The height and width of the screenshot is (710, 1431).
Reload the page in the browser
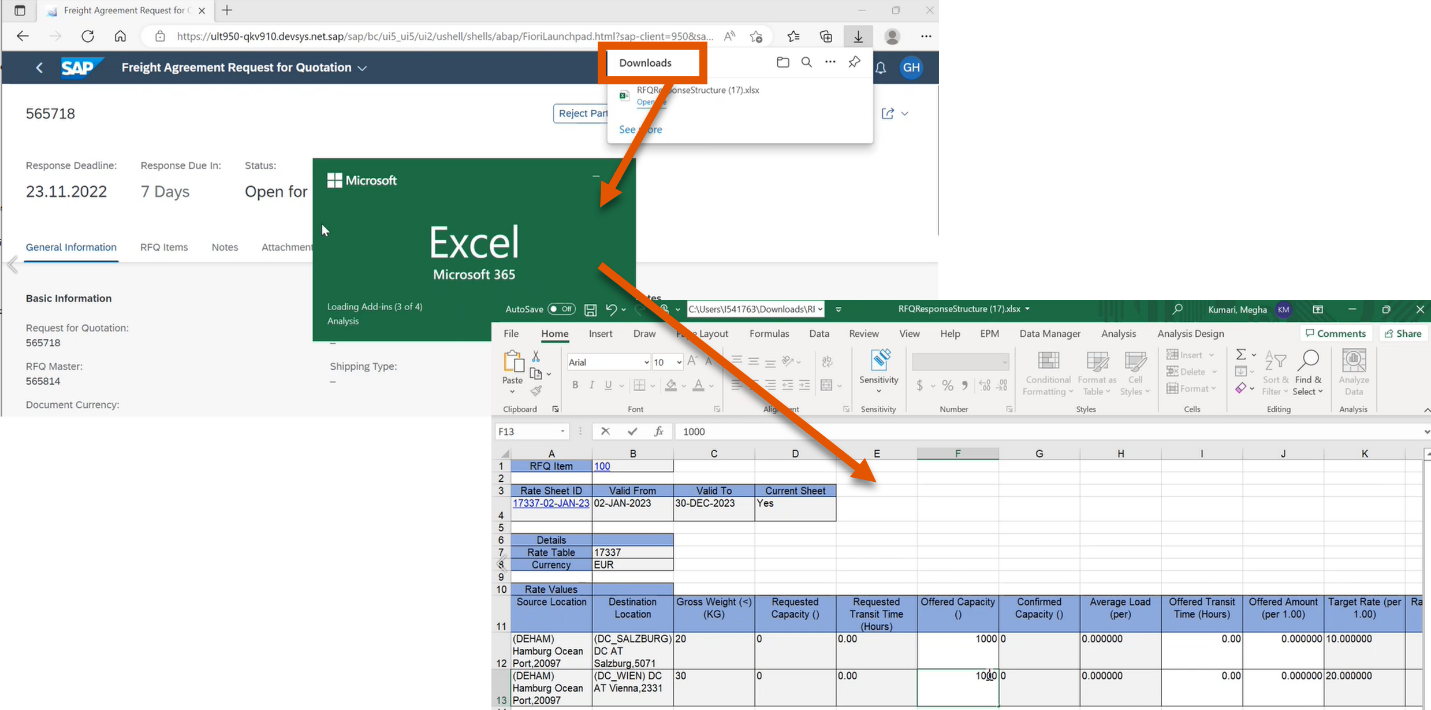coord(87,36)
